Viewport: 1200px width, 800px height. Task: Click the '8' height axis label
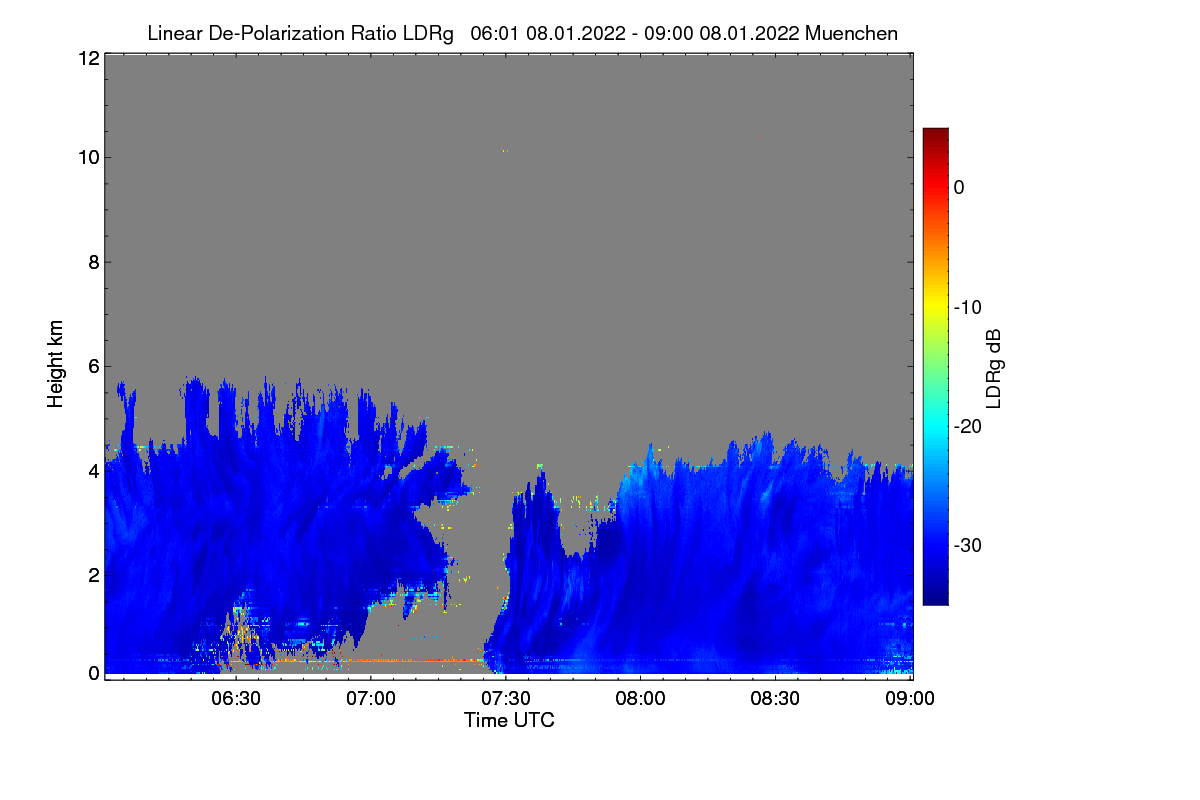93,262
